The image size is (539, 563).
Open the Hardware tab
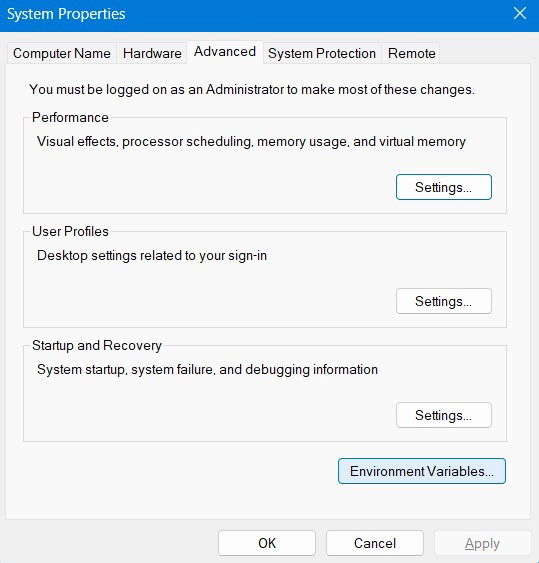pyautogui.click(x=152, y=53)
